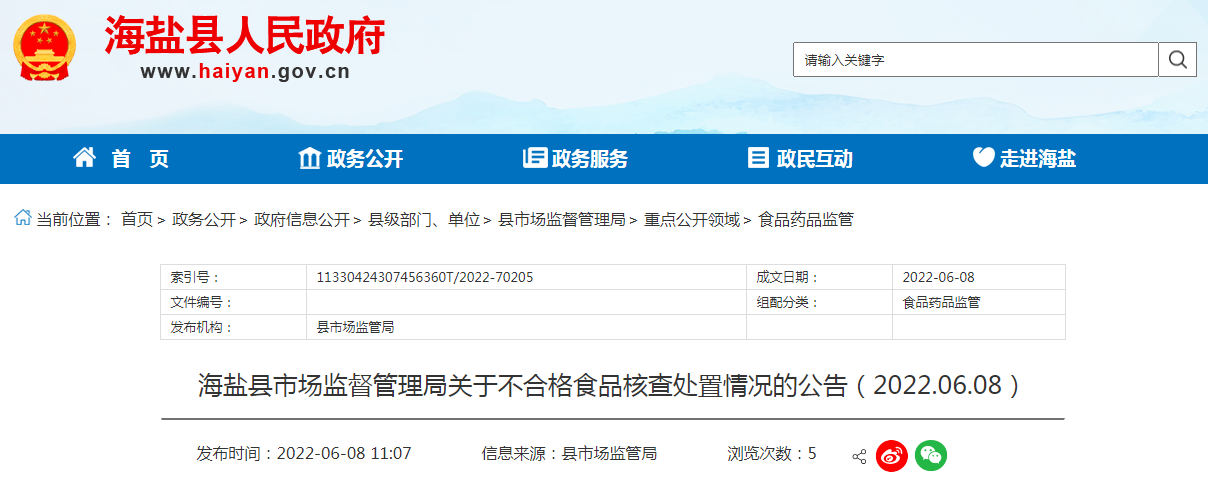
Task: Click the 首页 breadcrumb link
Action: (x=137, y=220)
